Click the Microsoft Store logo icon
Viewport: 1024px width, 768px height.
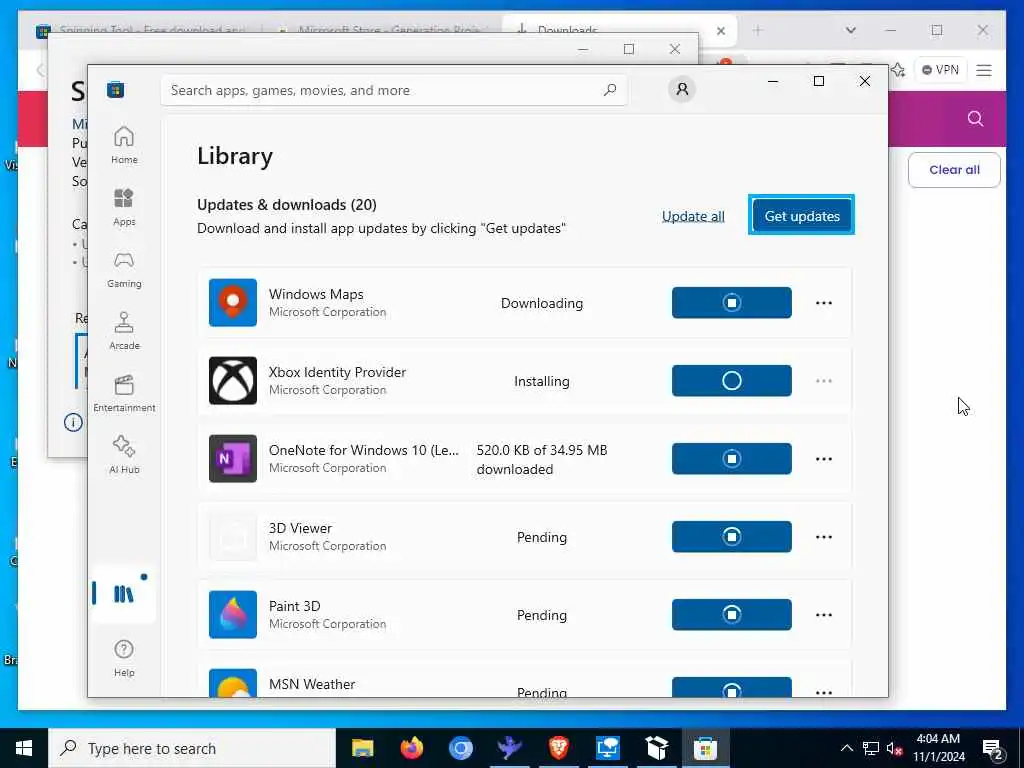pos(116,89)
